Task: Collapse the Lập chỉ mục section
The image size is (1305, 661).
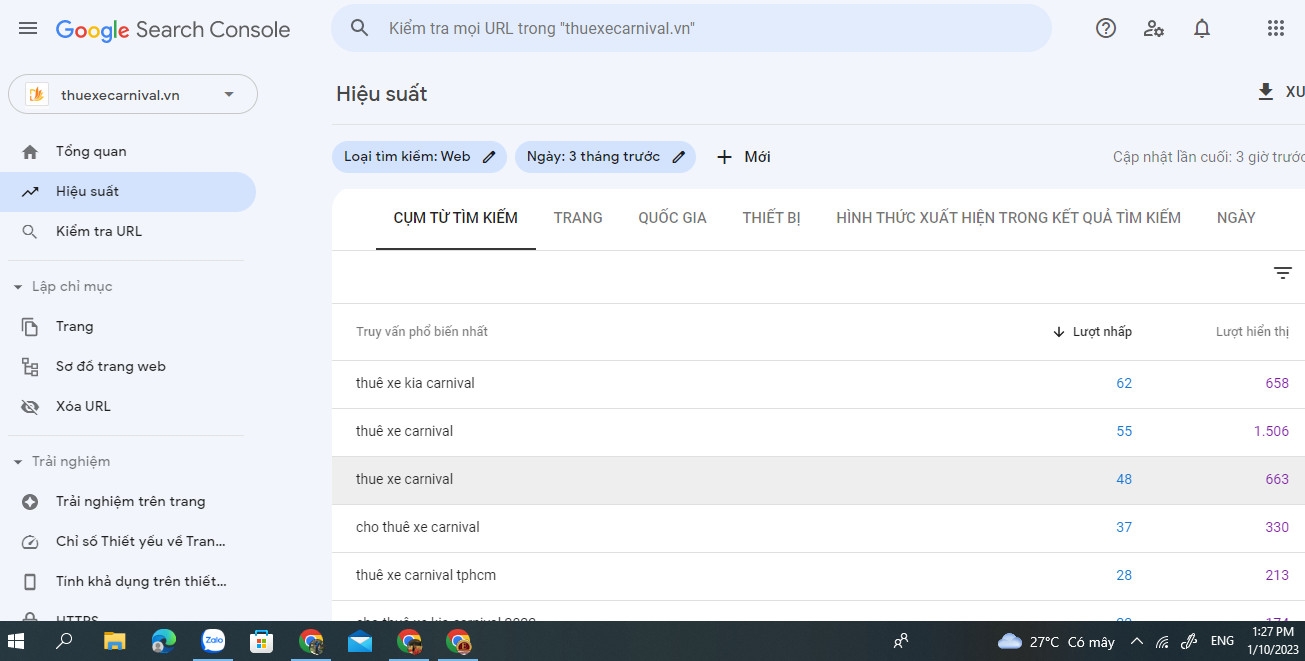Action: (x=18, y=287)
